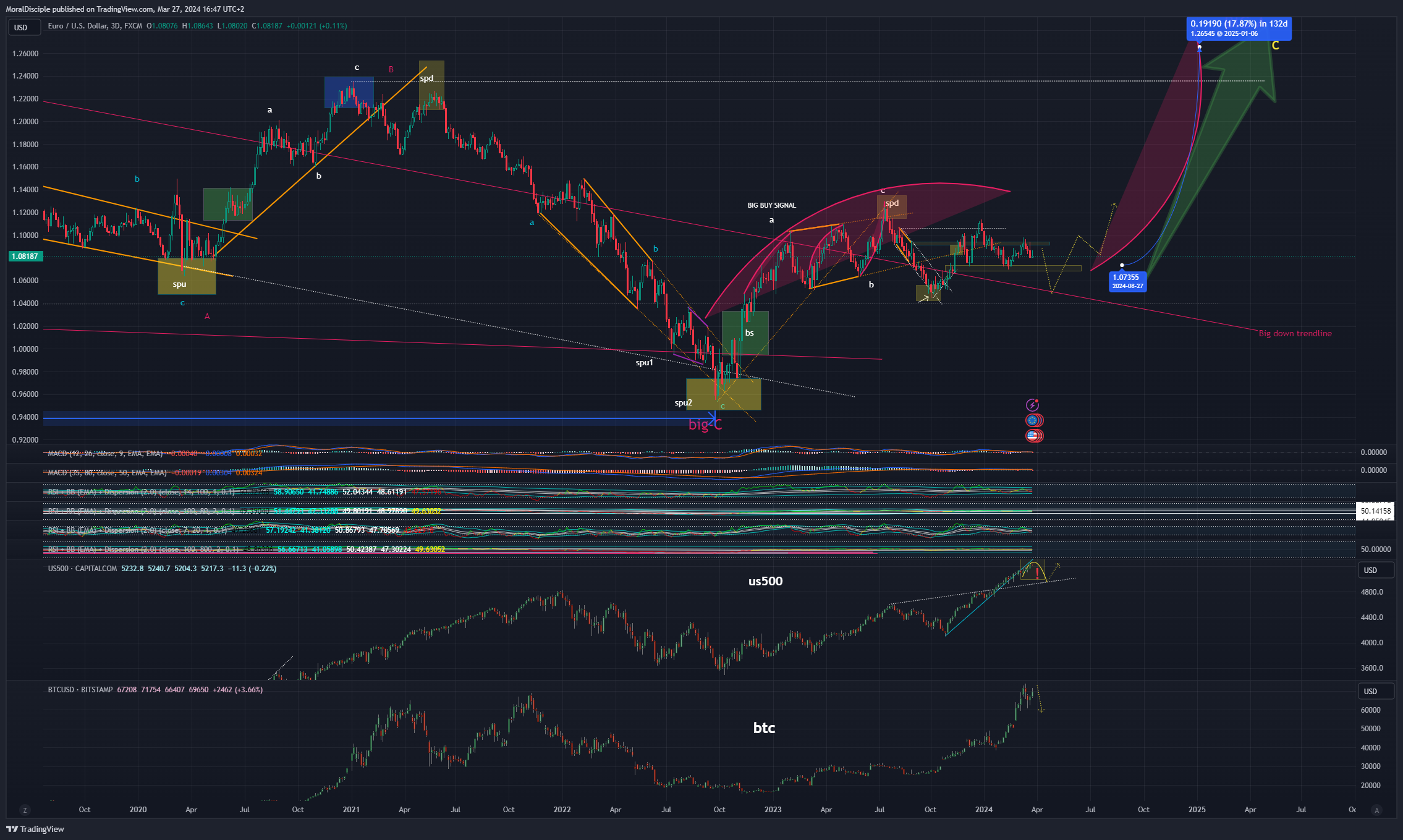Click the 2020 label on time axis

138,810
